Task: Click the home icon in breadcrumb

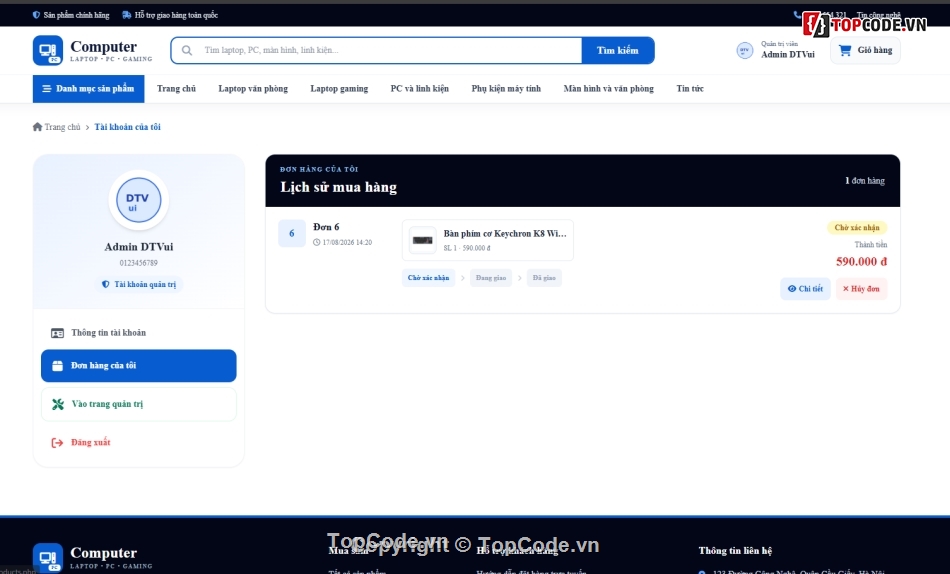Action: (38, 127)
